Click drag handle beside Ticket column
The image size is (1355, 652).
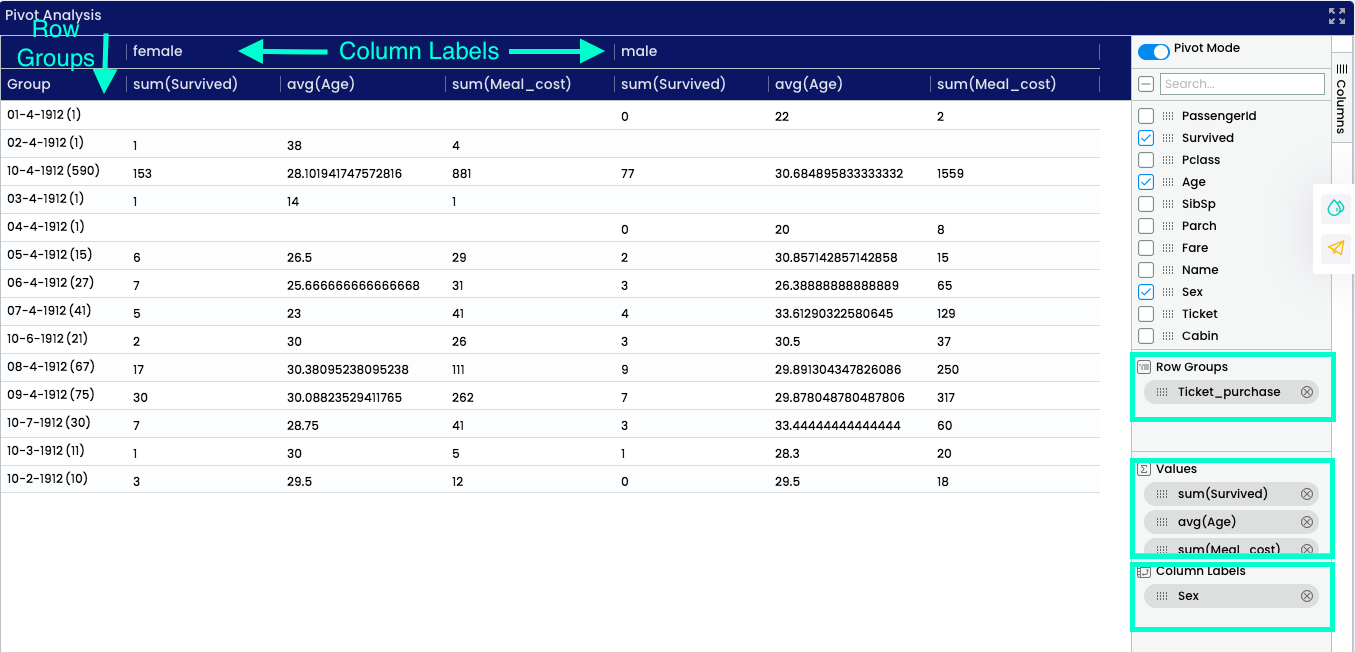[1169, 314]
